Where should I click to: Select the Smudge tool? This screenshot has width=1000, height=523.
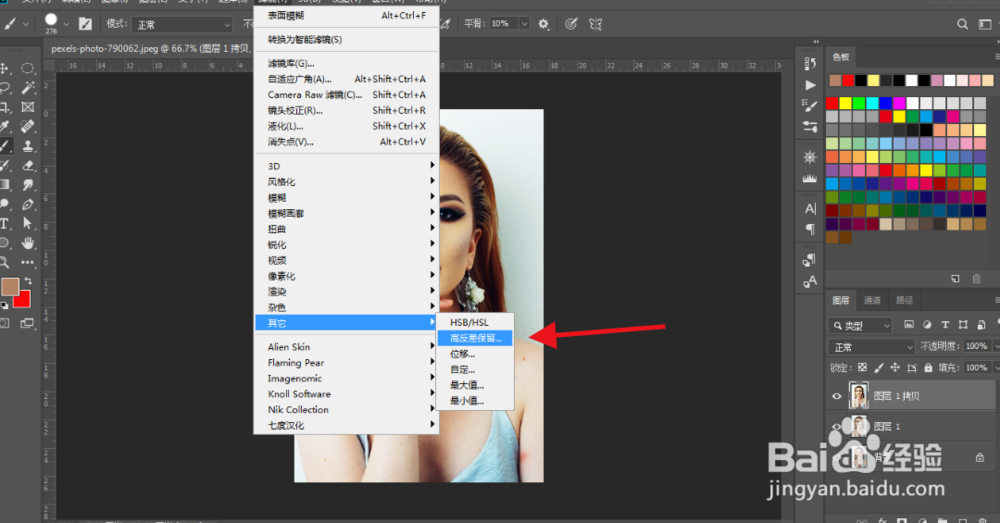point(27,185)
